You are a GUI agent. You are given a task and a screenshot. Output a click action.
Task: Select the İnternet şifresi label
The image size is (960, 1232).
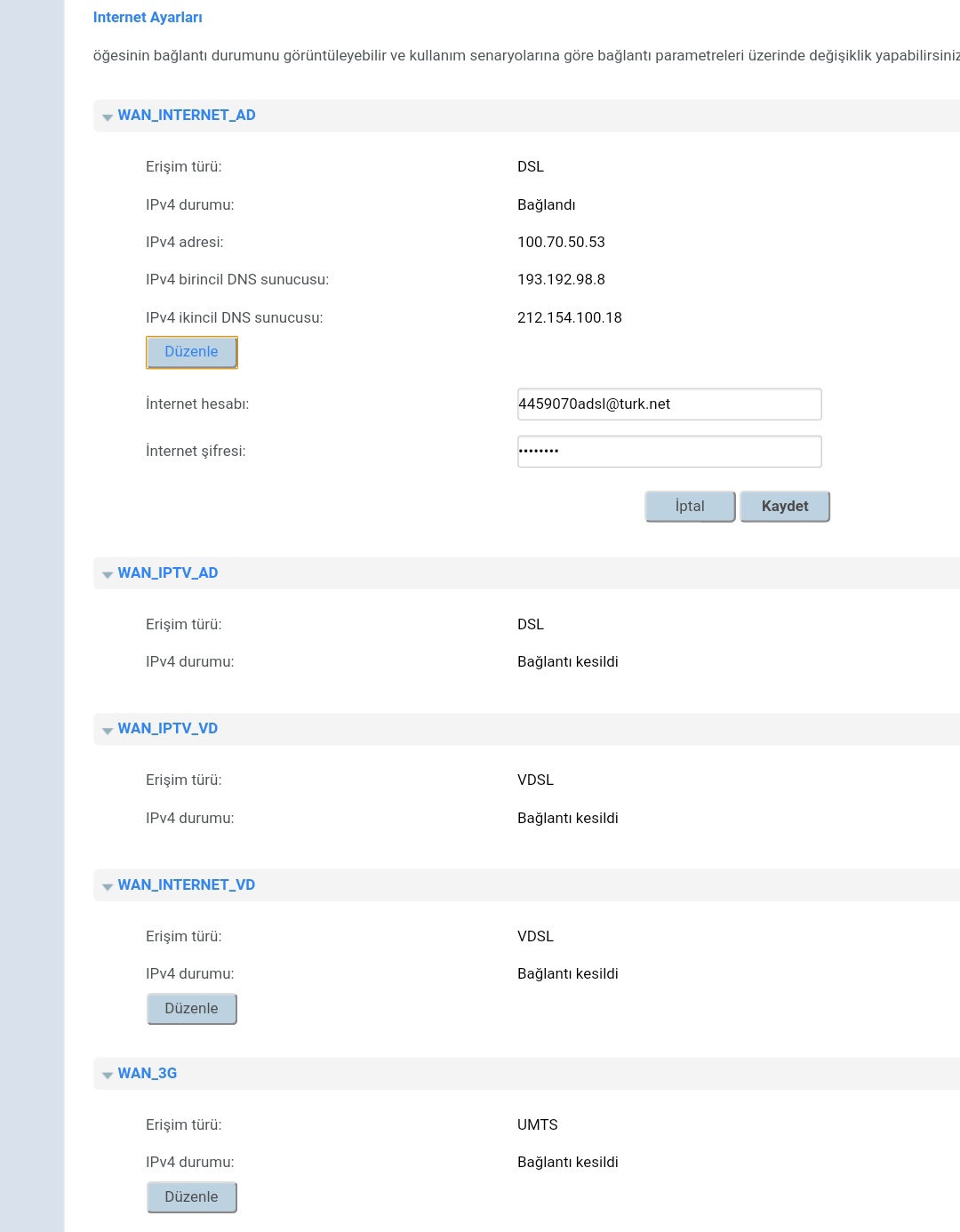coord(196,451)
